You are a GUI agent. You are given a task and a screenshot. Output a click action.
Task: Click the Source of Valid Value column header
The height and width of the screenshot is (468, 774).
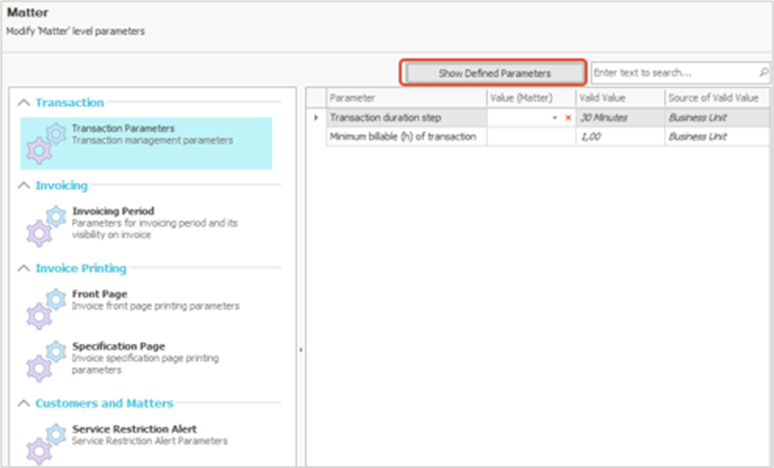point(718,98)
